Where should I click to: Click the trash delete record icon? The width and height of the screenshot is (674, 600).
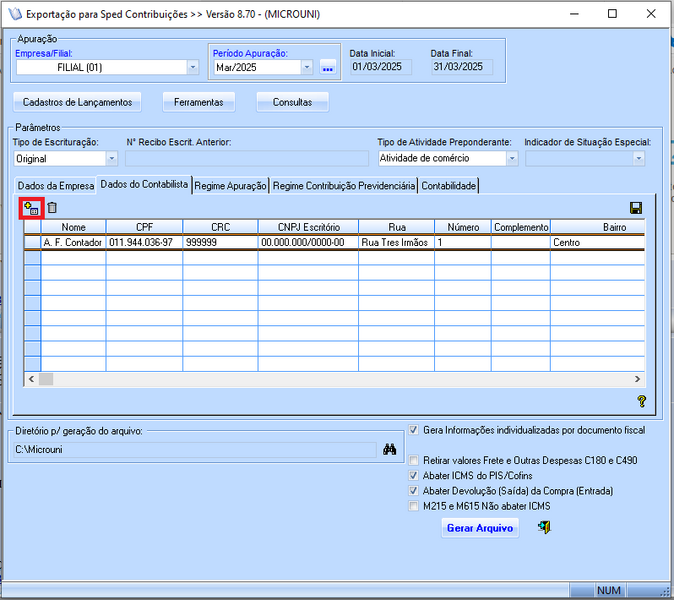coord(52,208)
